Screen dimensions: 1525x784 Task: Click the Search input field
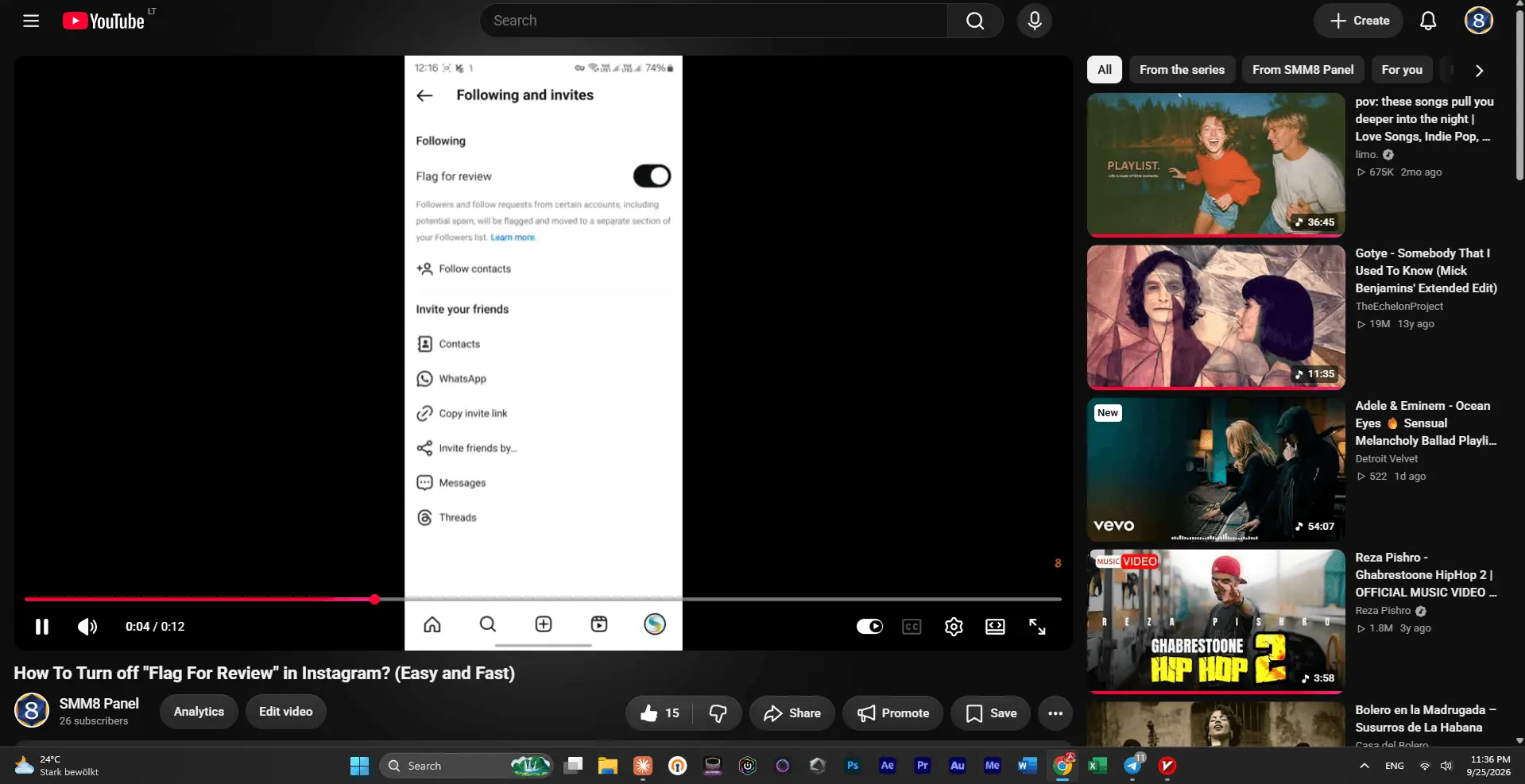point(714,21)
